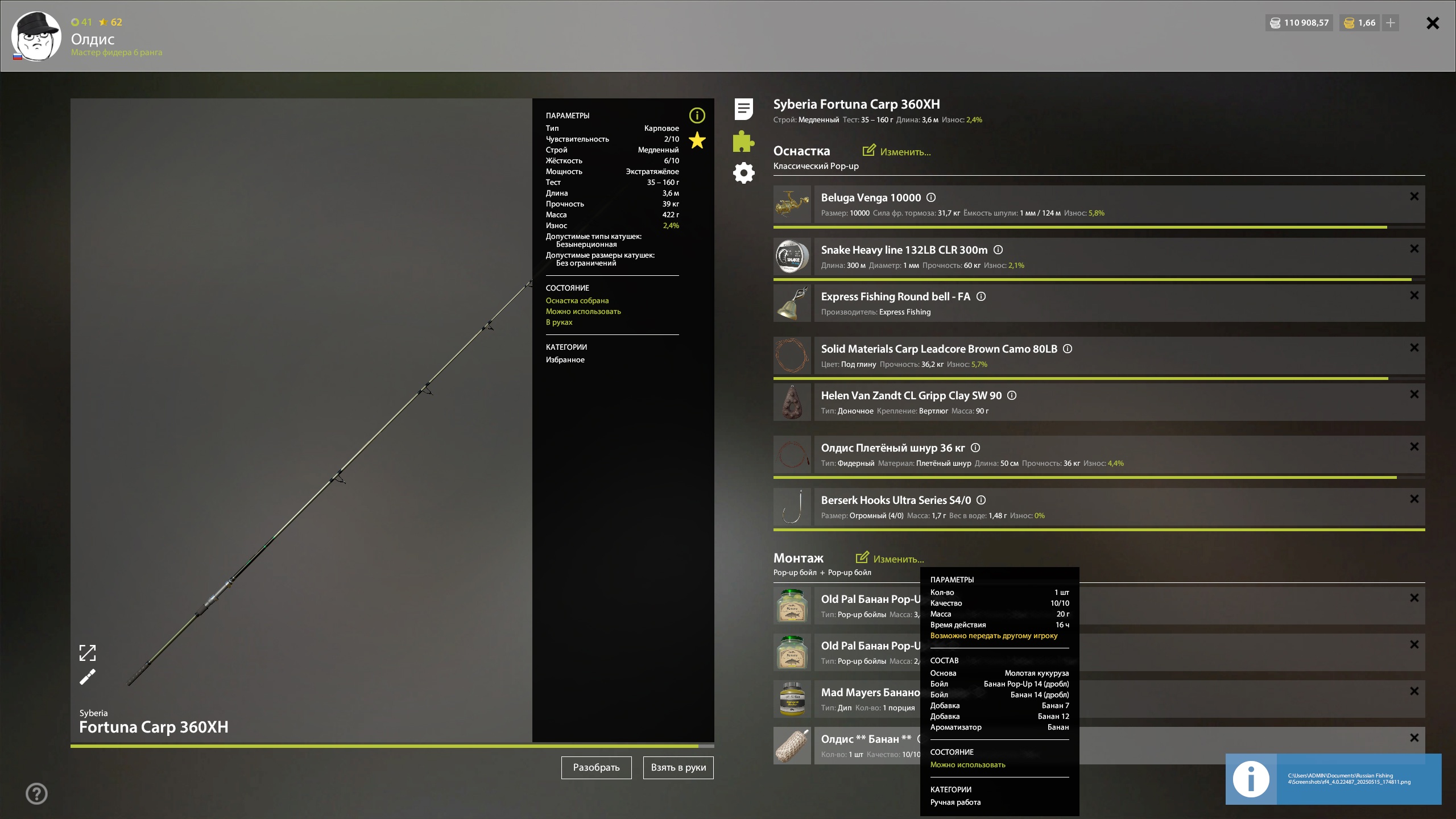Image resolution: width=1456 pixels, height=819 pixels.
Task: Click the silver coins balance 110 908,57
Action: (1299, 23)
